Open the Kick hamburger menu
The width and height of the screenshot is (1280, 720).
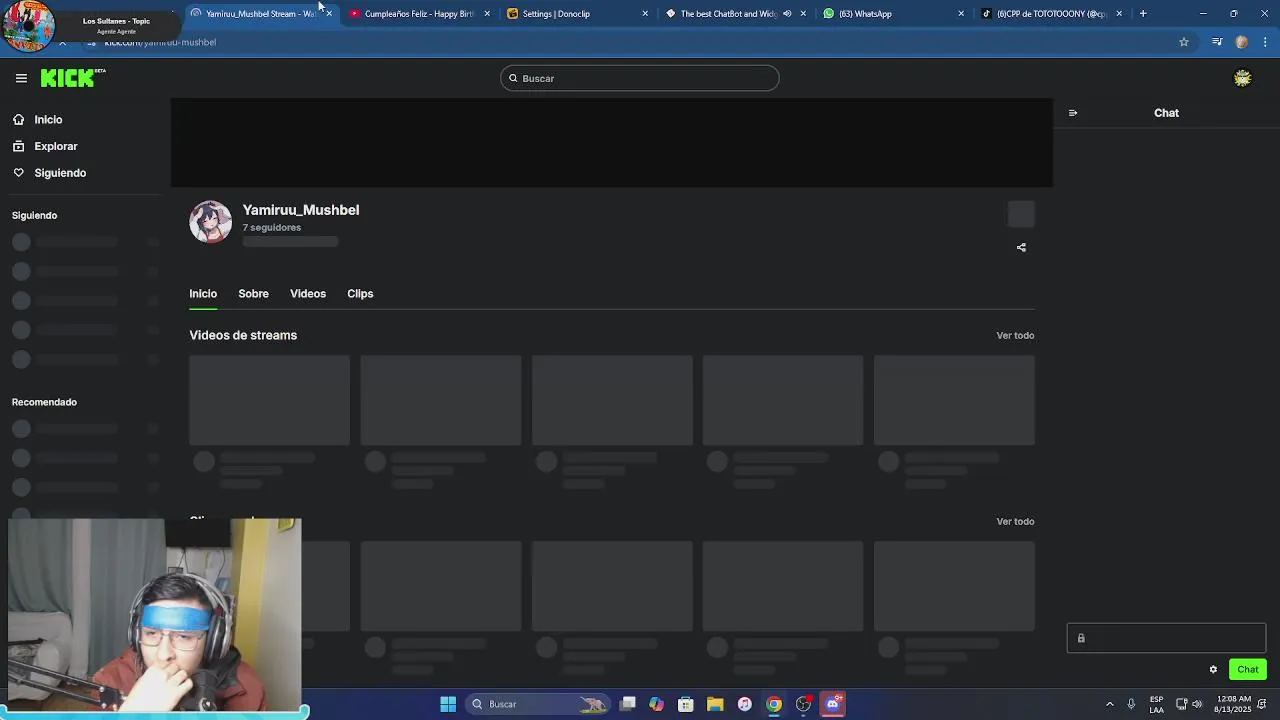(21, 78)
